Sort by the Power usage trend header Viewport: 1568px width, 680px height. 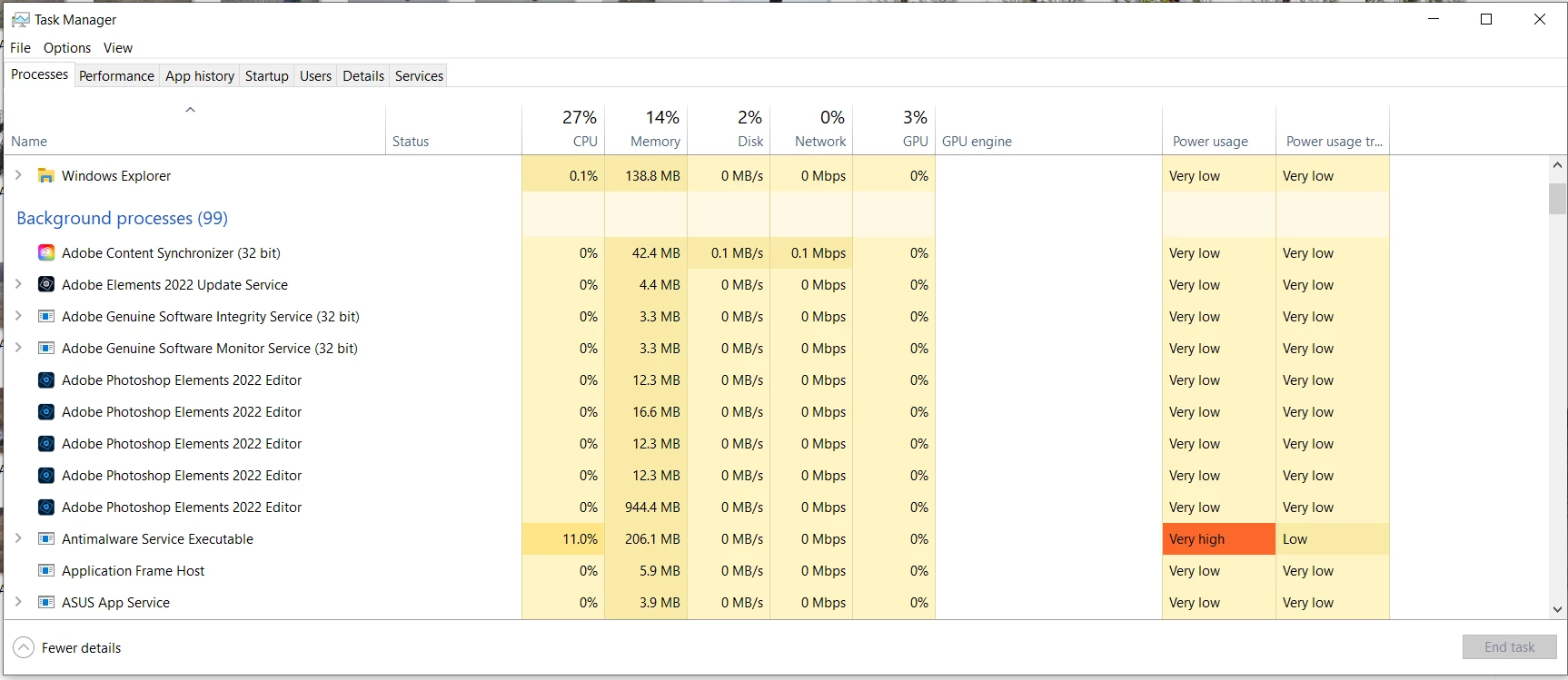[x=1333, y=130]
